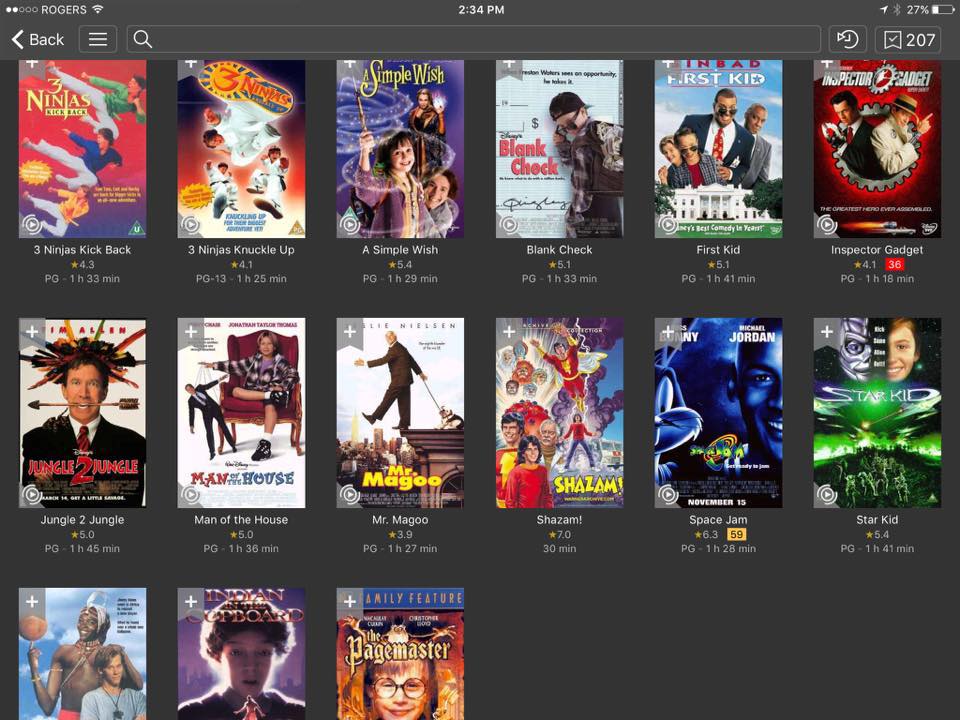Add Space Jam to watchlist
This screenshot has width=960, height=720.
(x=667, y=332)
